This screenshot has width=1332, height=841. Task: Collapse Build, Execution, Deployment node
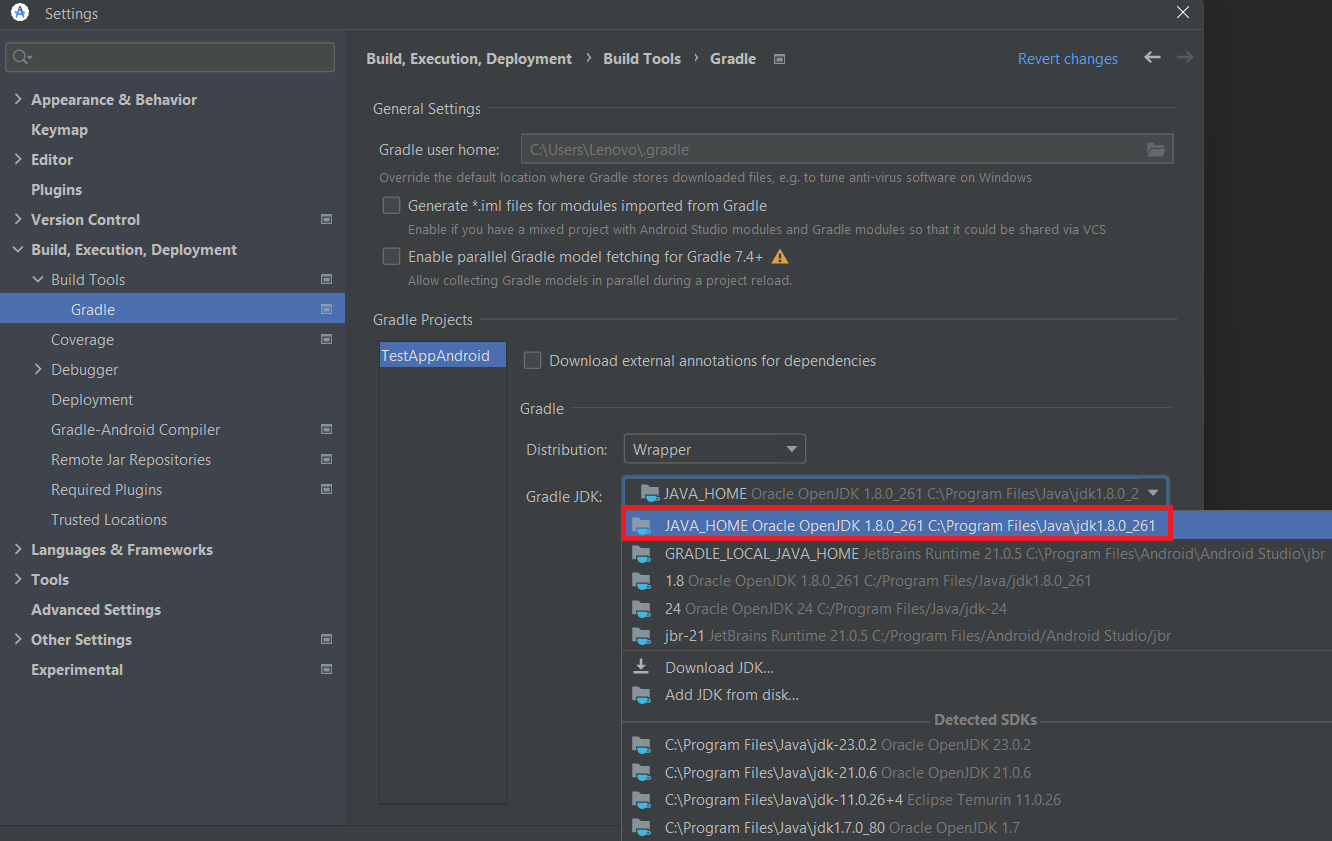point(18,249)
